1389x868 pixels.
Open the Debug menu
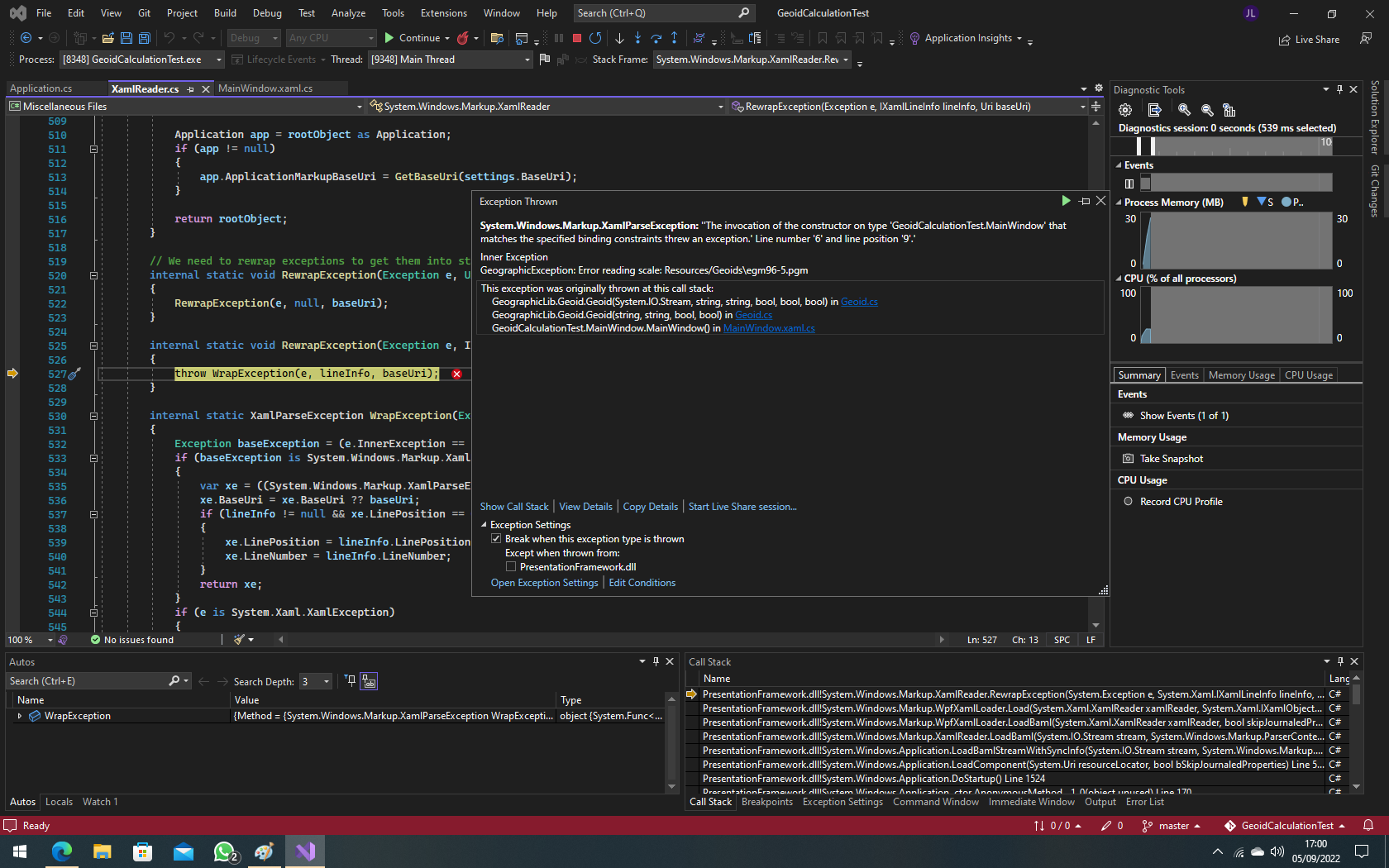pos(267,13)
